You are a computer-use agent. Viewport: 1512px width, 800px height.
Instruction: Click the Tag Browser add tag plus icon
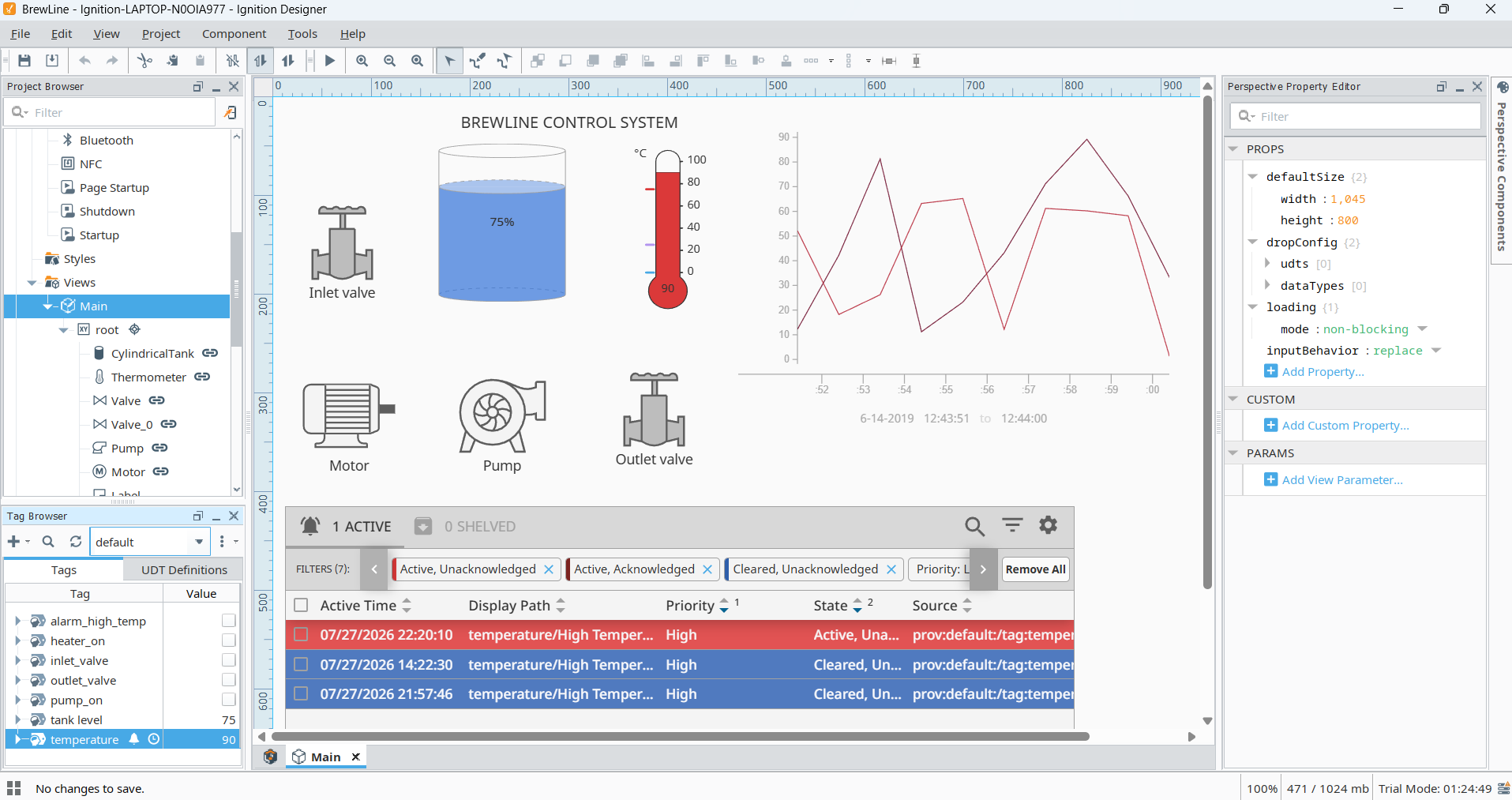click(x=13, y=542)
